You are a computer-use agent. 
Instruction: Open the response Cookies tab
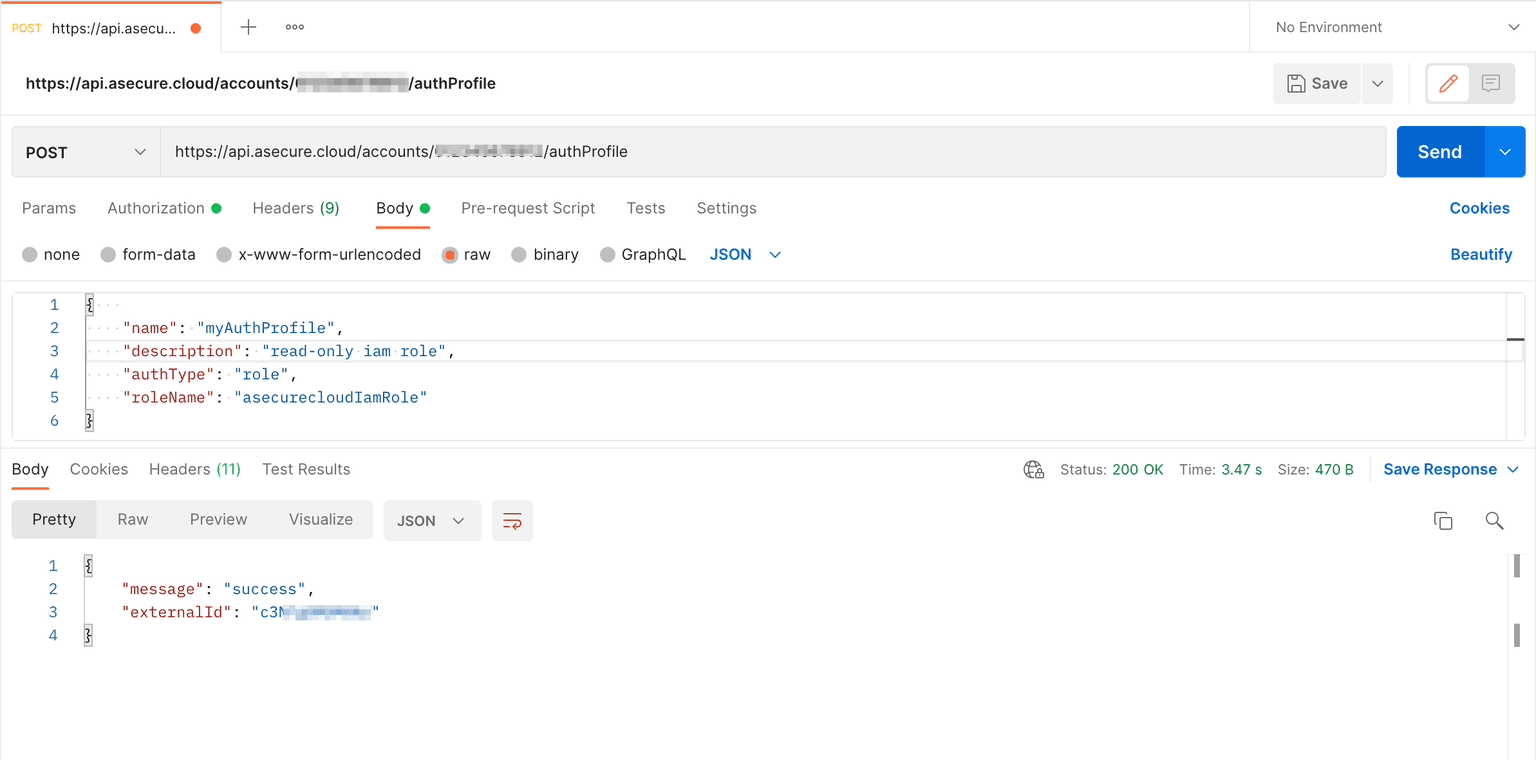(x=99, y=469)
